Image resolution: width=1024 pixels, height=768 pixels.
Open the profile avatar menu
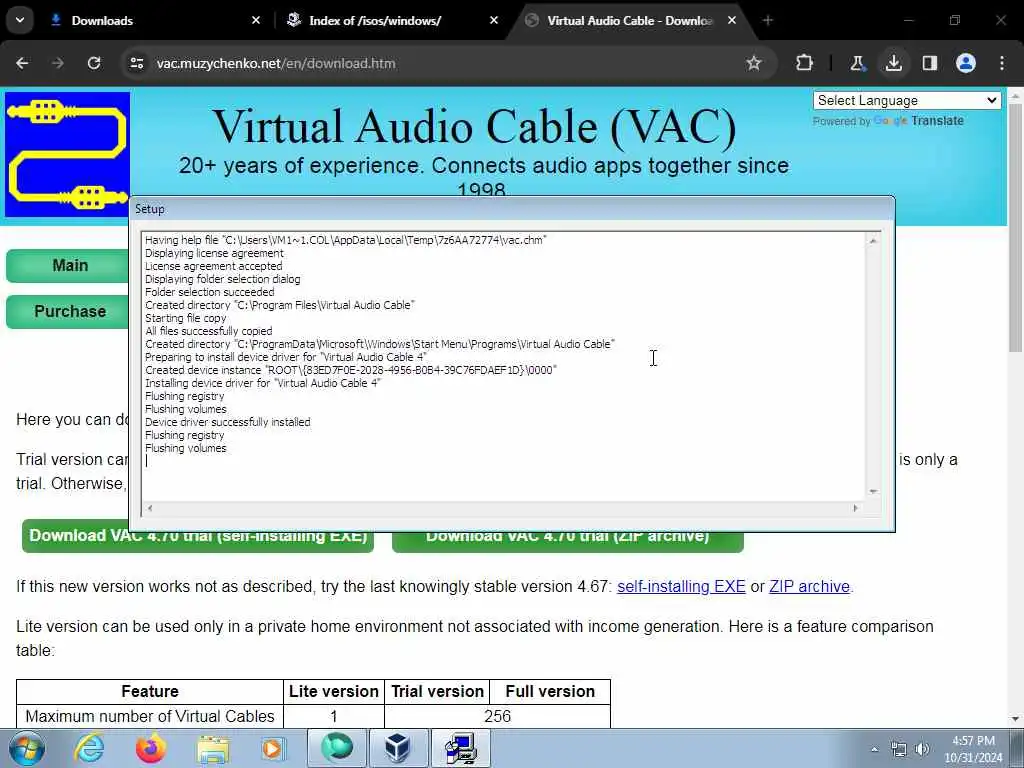pos(966,63)
